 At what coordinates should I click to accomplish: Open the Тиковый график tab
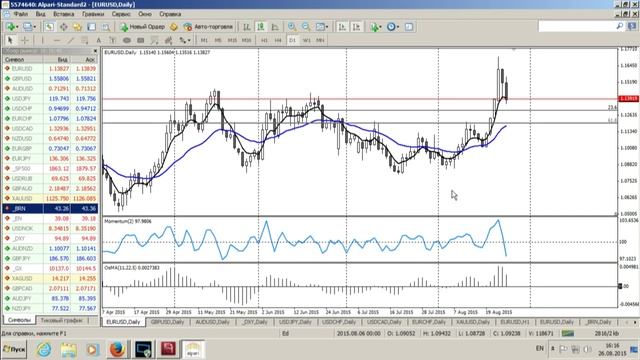pos(61,320)
